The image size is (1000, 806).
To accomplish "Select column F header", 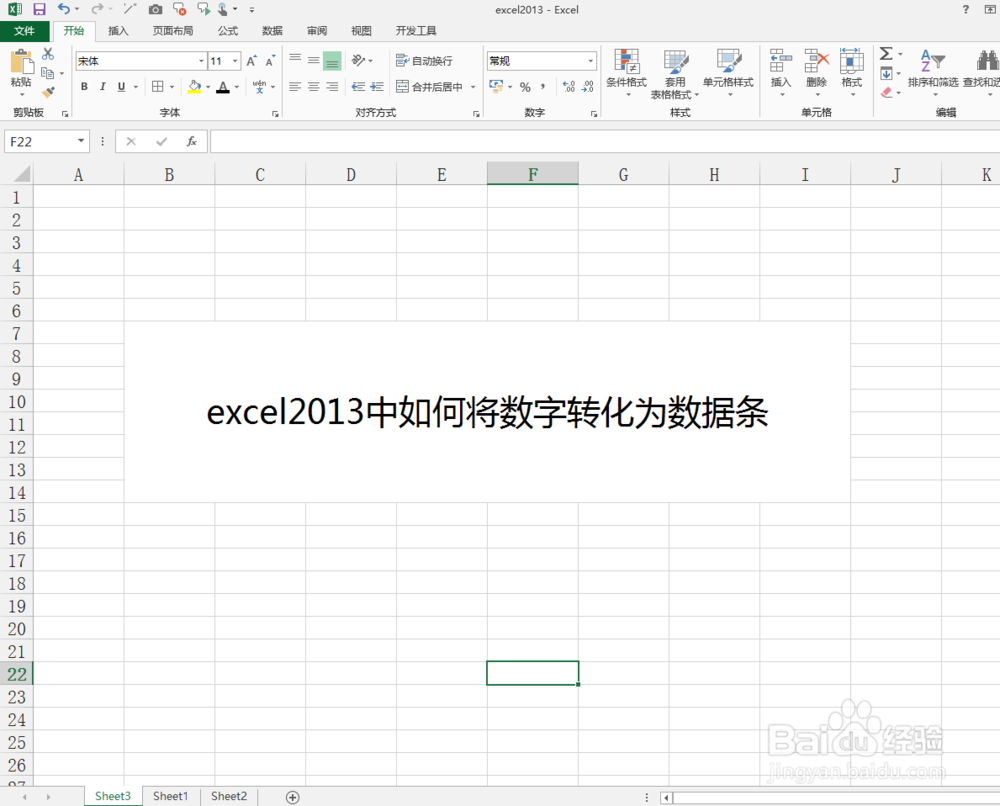I will [533, 174].
